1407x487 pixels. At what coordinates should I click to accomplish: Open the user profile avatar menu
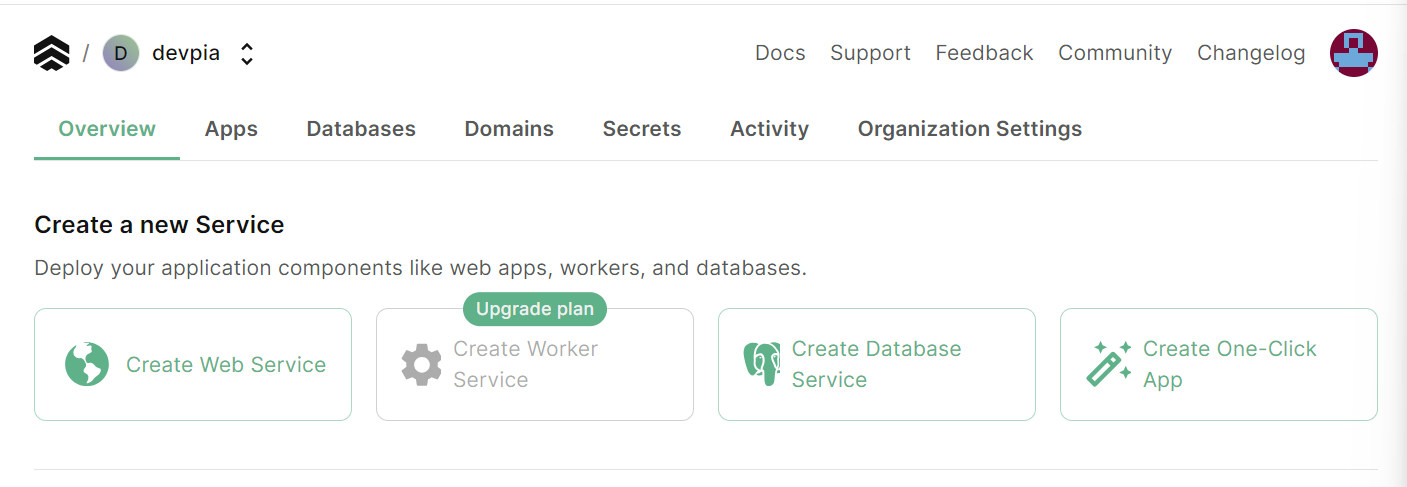(1353, 53)
